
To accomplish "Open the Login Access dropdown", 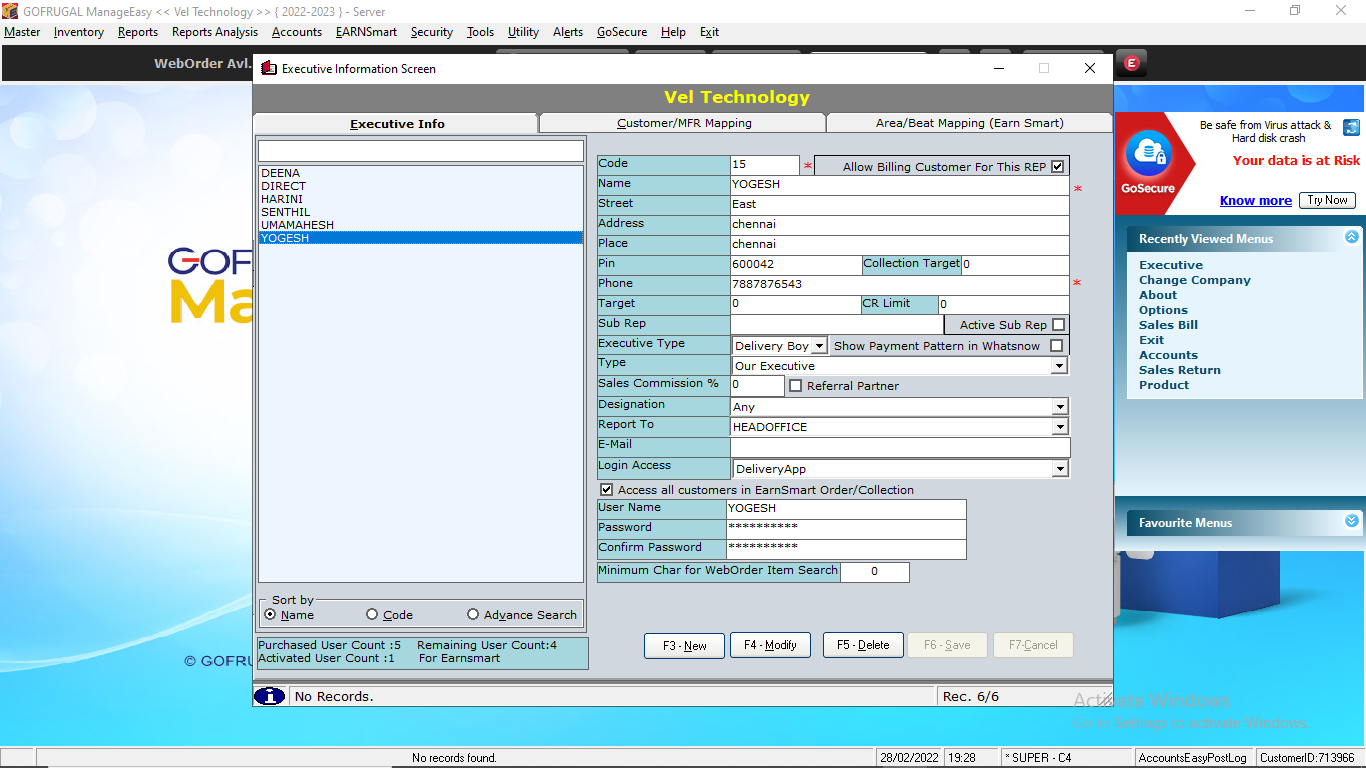I will (x=1059, y=469).
